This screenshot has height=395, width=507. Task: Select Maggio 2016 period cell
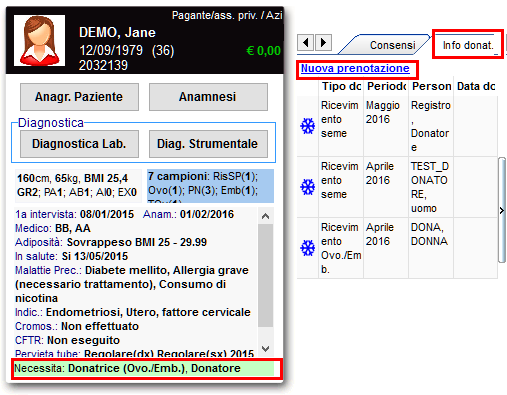pos(386,126)
